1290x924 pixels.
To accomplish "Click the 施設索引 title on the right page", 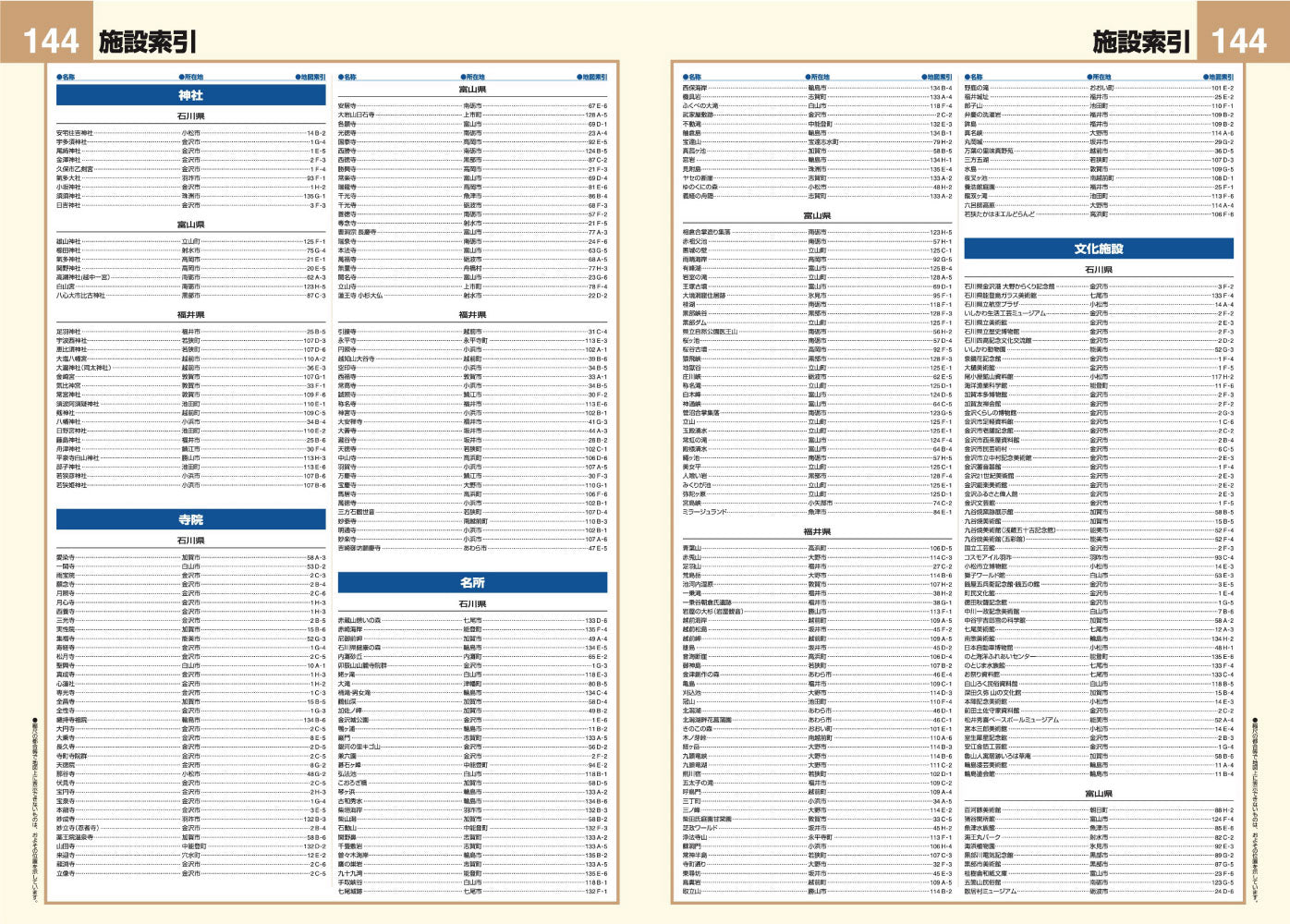I will (x=1140, y=42).
